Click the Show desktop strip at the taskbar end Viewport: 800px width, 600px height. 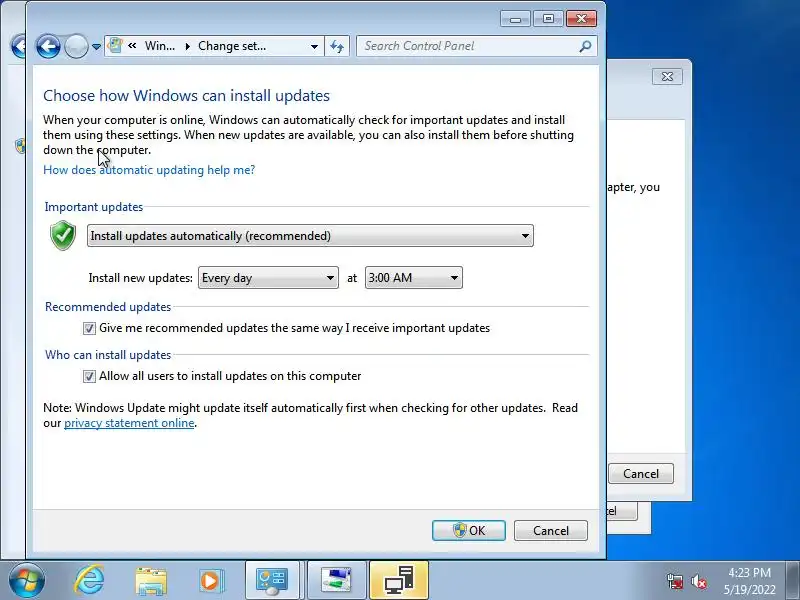[x=793, y=581]
